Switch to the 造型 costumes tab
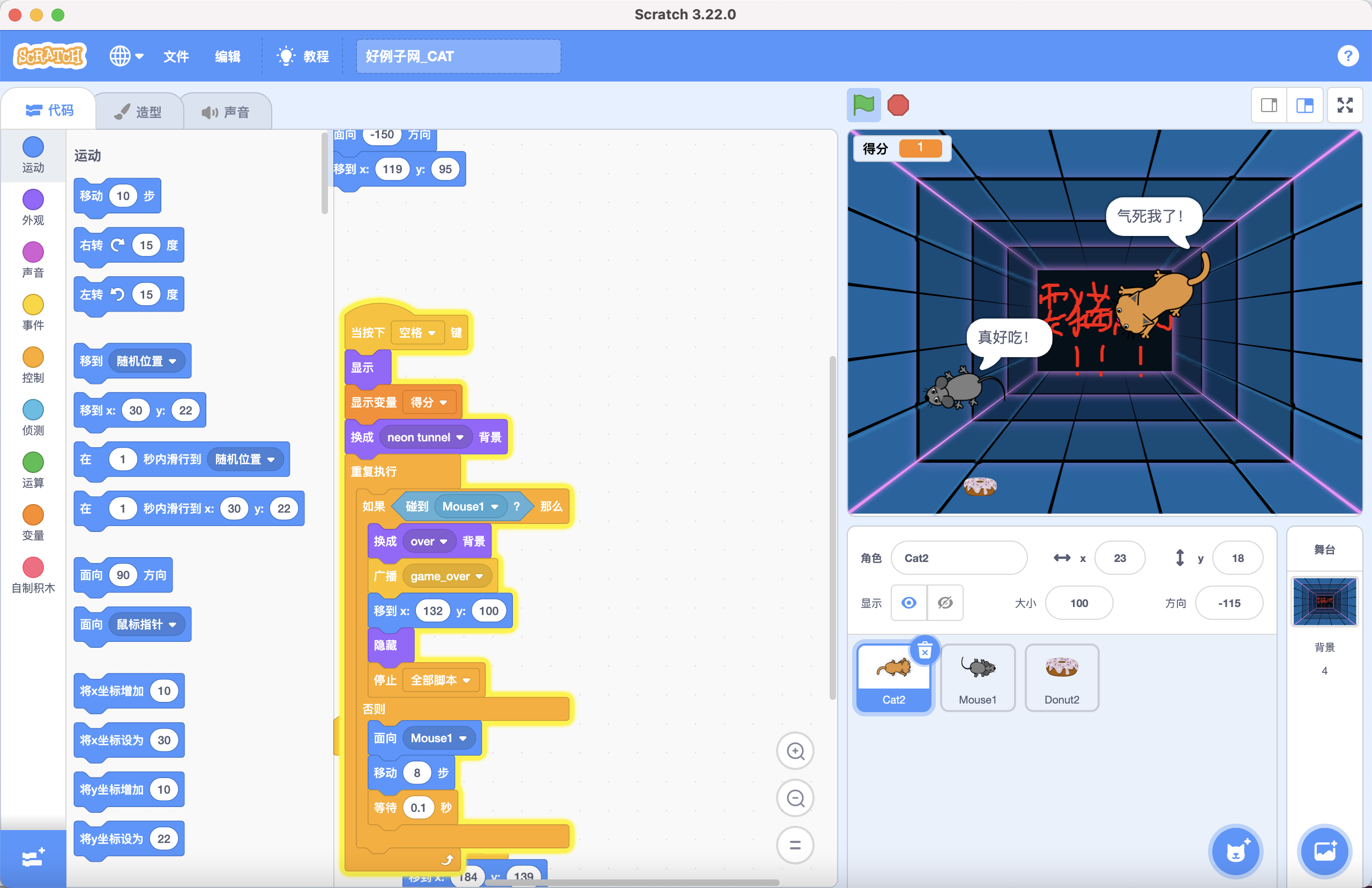1372x888 pixels. click(x=138, y=112)
